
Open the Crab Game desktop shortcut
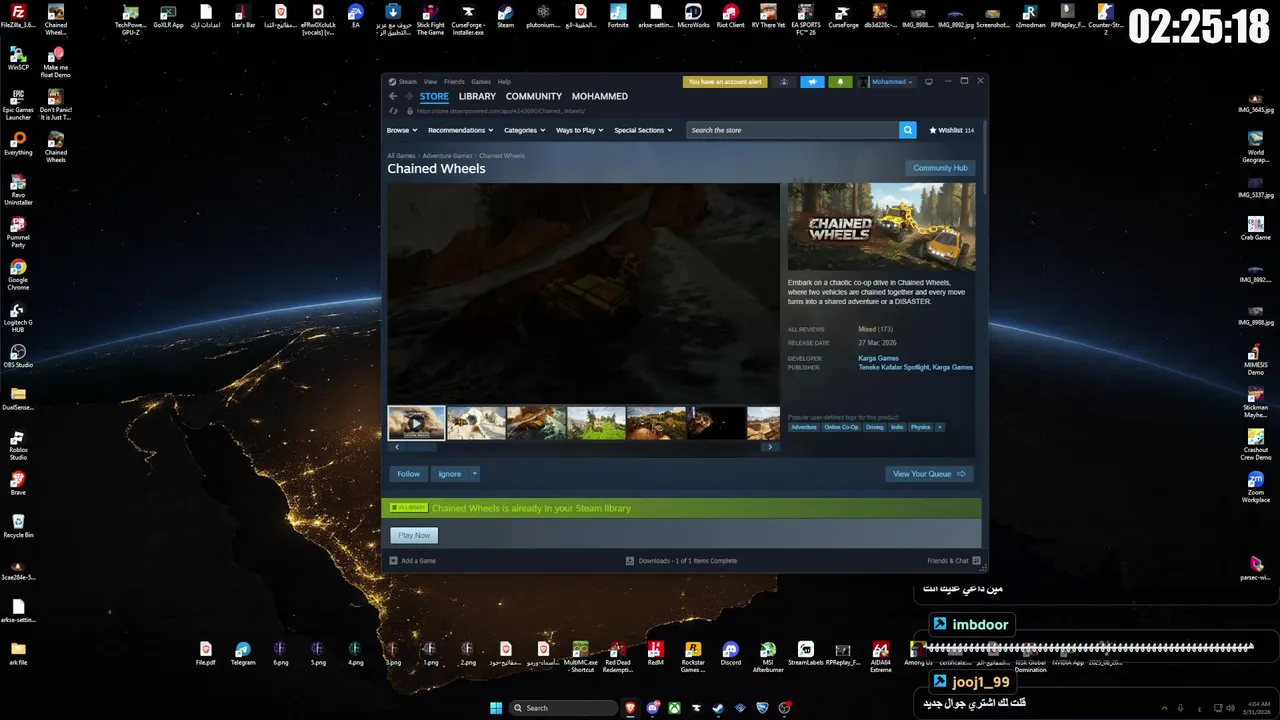(x=1256, y=227)
